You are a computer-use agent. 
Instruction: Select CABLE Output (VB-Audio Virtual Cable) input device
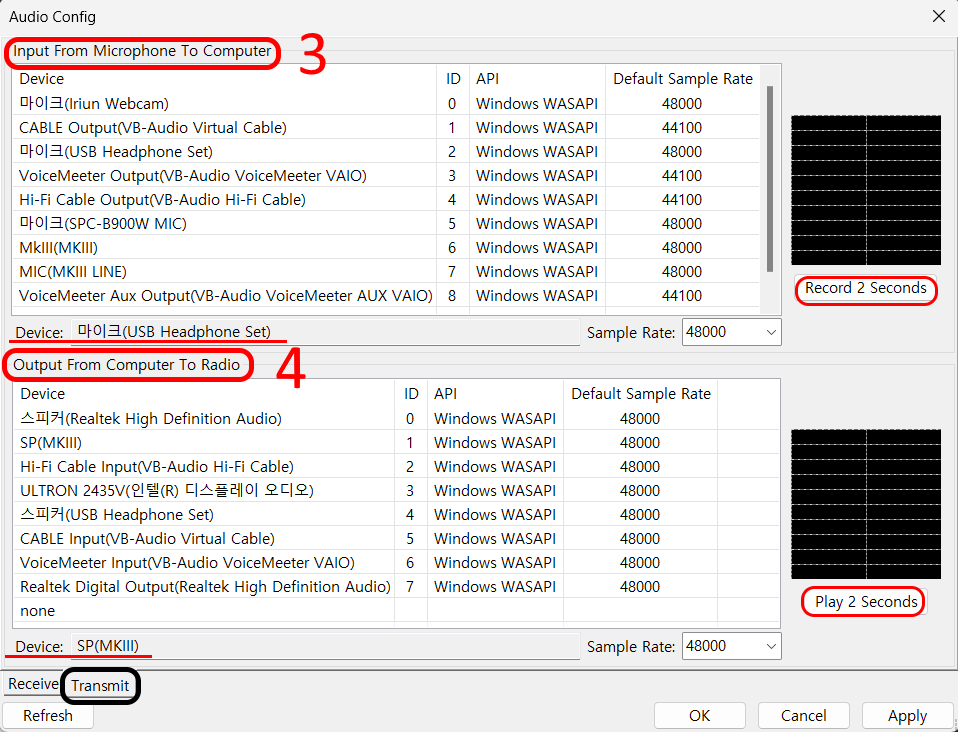(x=153, y=128)
